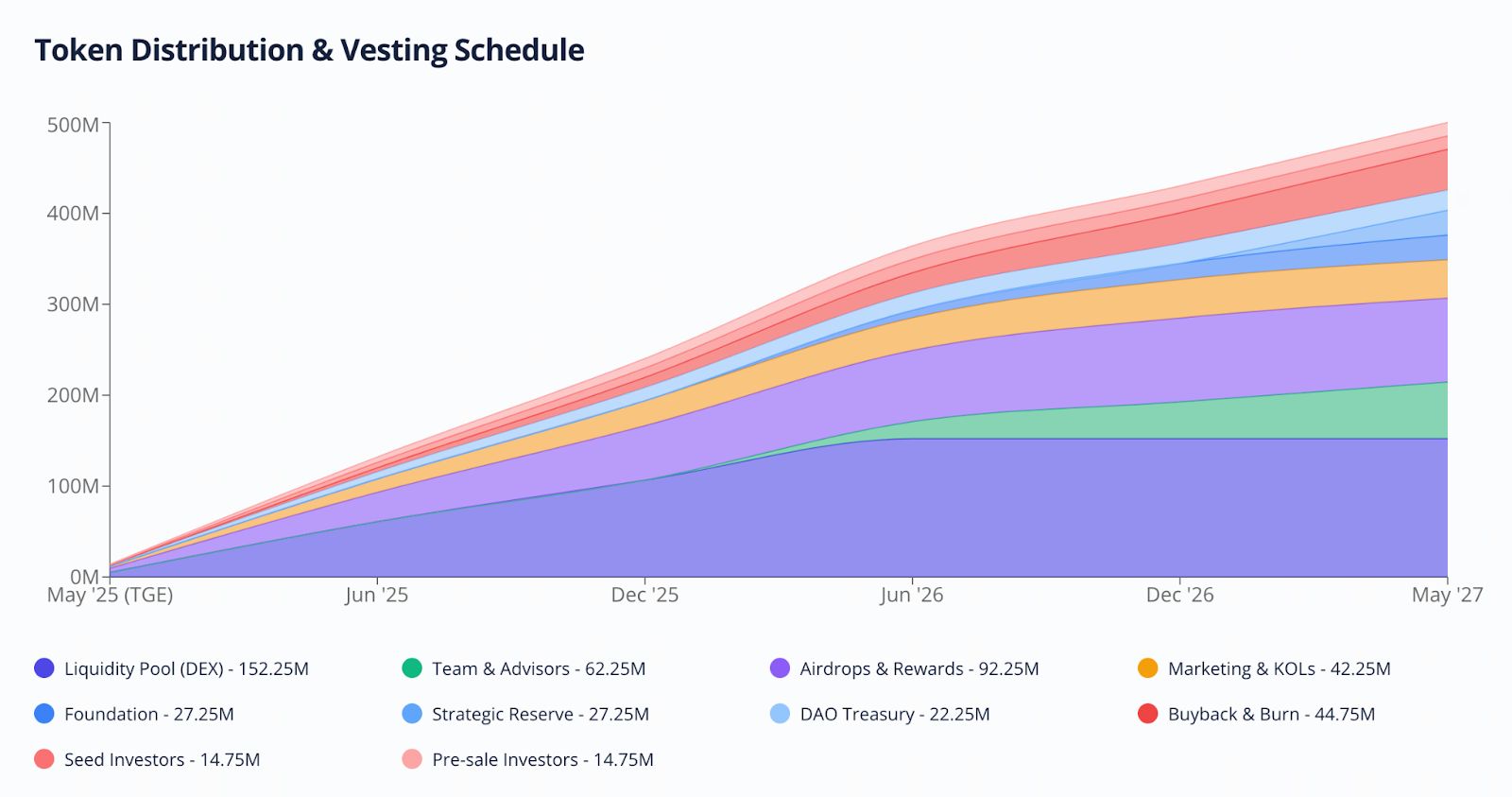This screenshot has height=797, width=1512.
Task: Select the Jun '26 x-axis label
Action: point(911,595)
